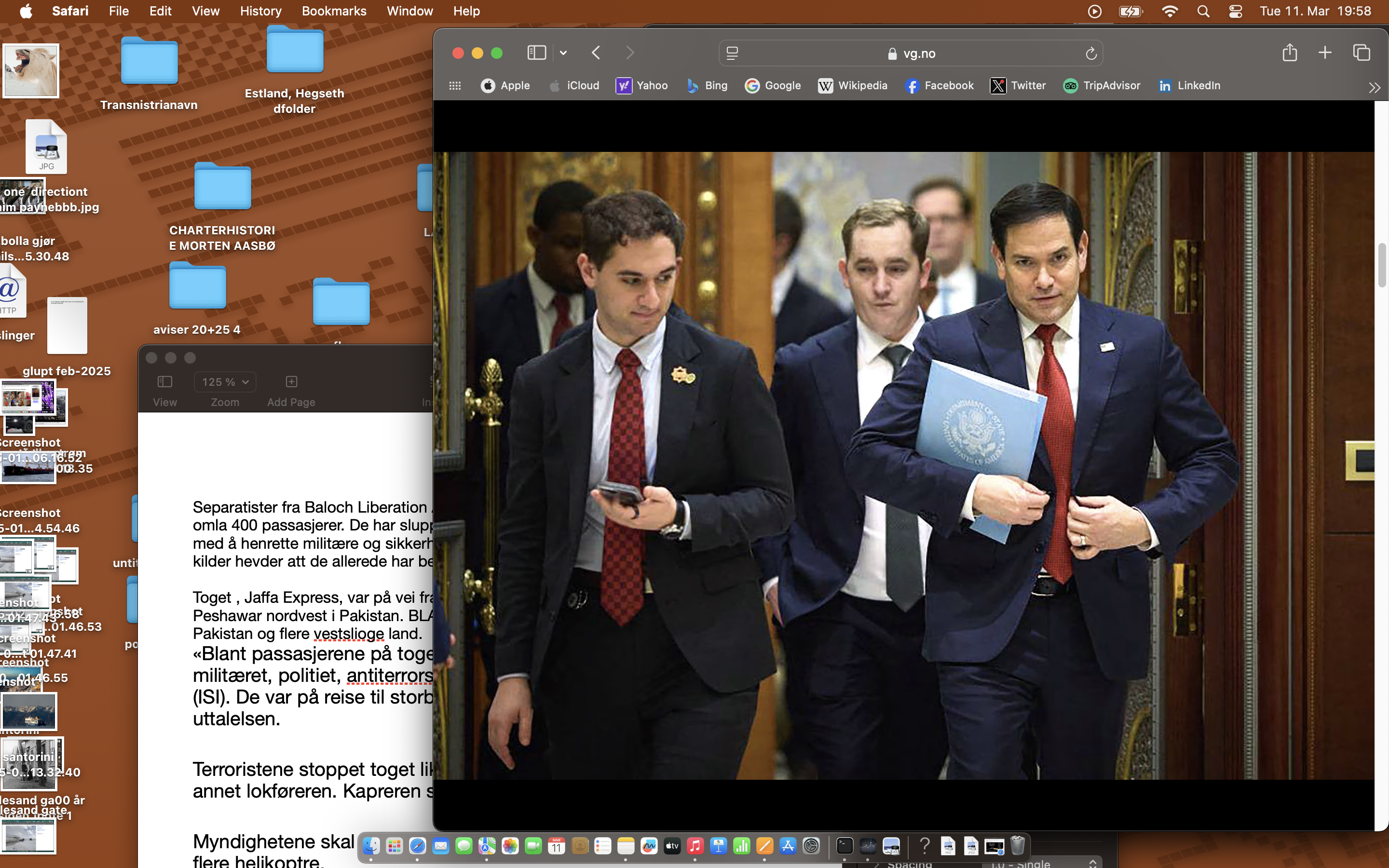The width and height of the screenshot is (1389, 868).
Task: Open Photos from the Dock
Action: coord(510,846)
